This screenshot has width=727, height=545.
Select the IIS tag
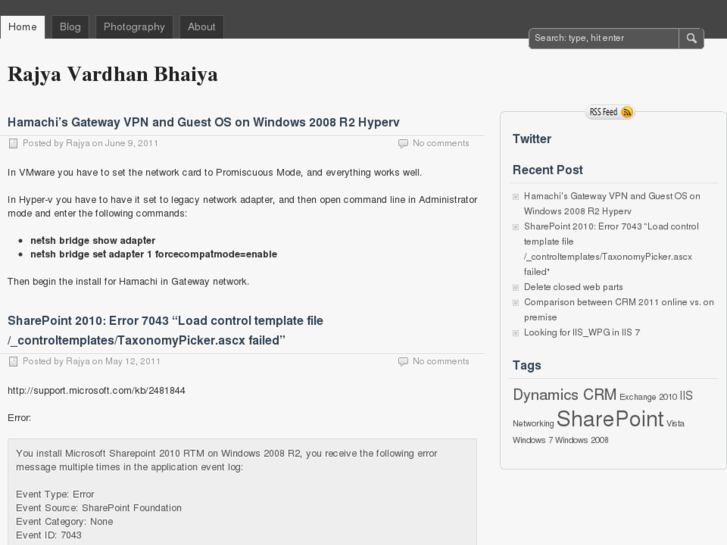pyautogui.click(x=686, y=396)
